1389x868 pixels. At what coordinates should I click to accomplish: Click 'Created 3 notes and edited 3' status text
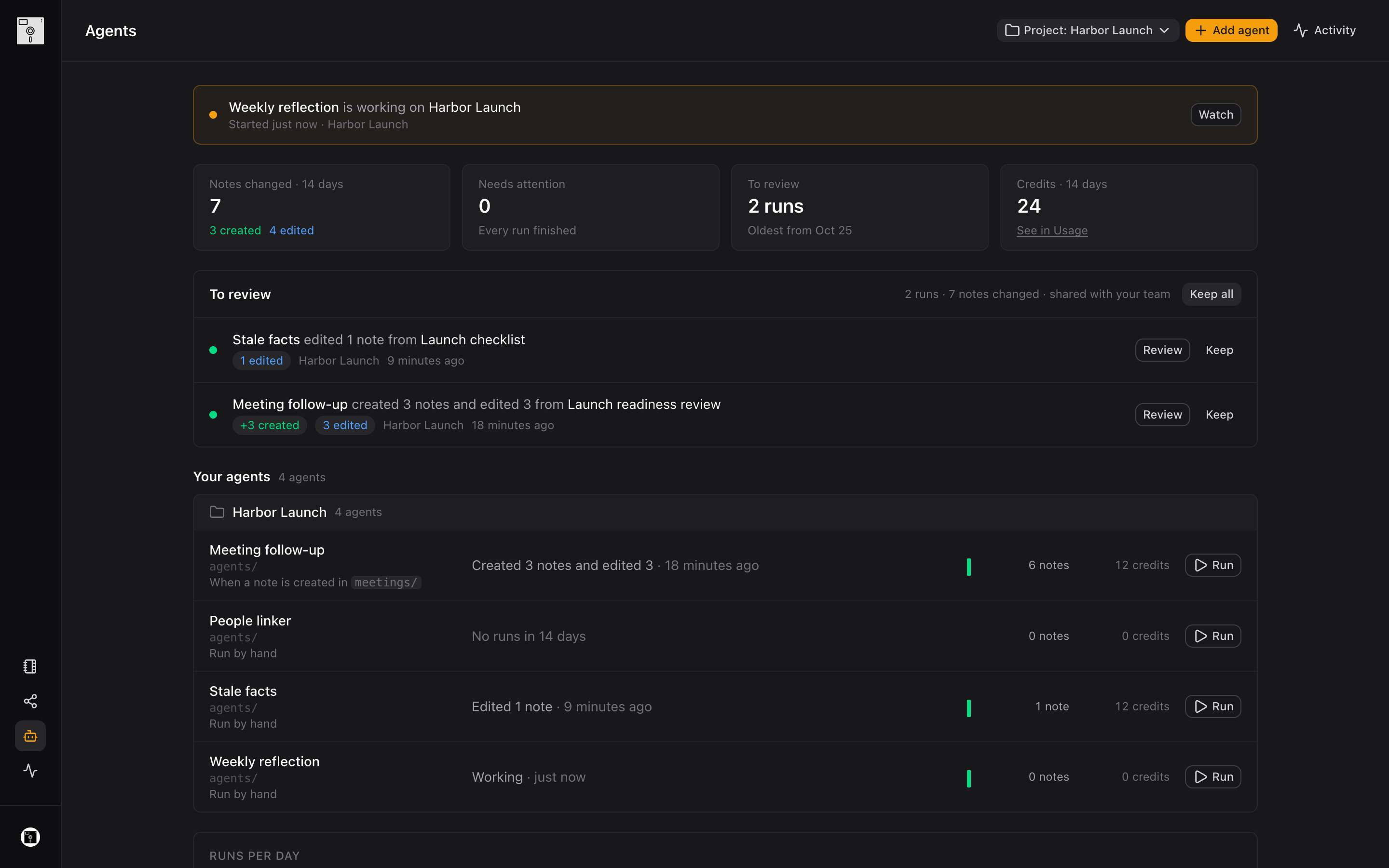coord(562,566)
